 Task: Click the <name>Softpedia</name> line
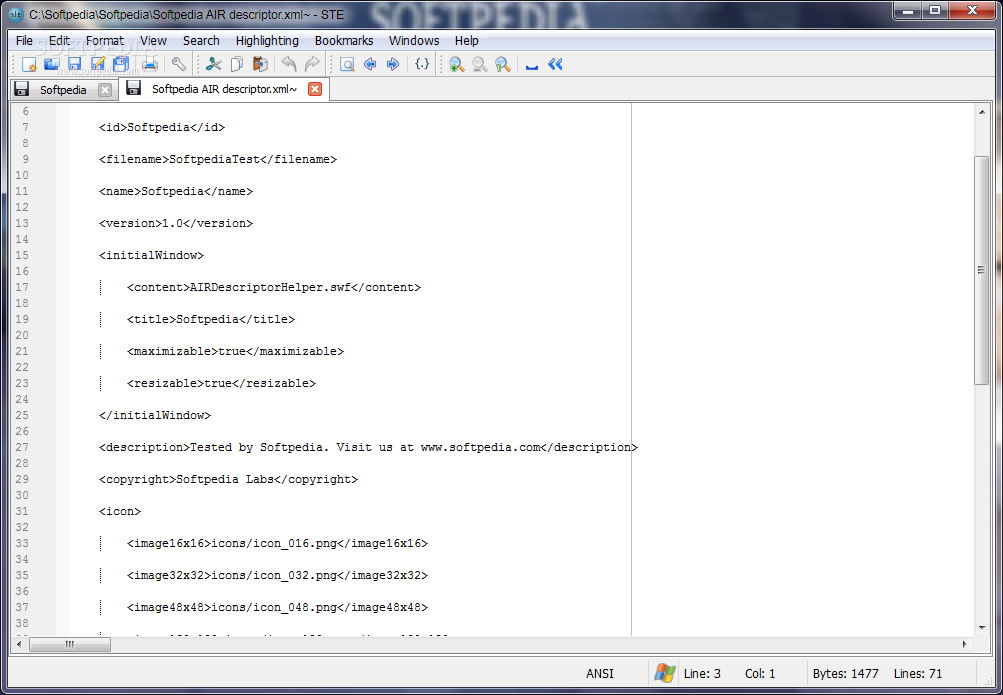(x=176, y=191)
